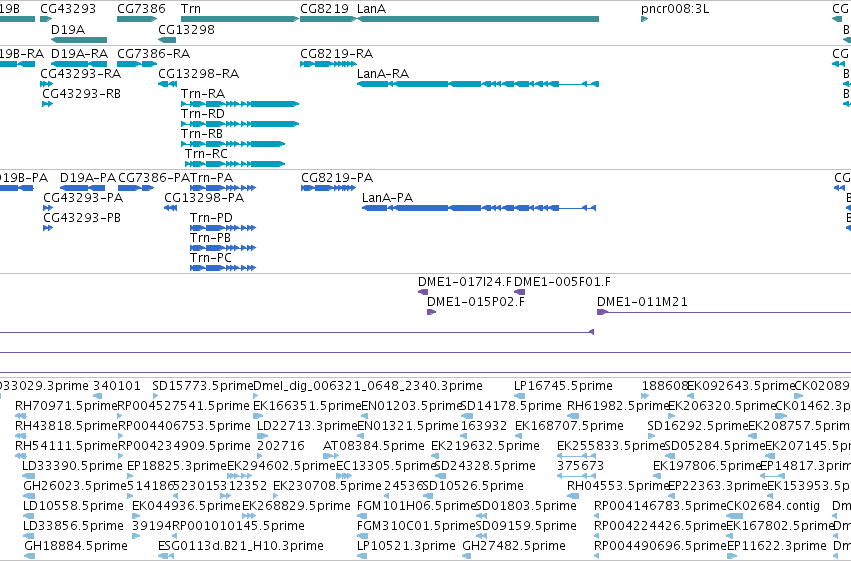Click the LP10521.3prime label
The width and height of the screenshot is (851, 561).
tap(407, 546)
